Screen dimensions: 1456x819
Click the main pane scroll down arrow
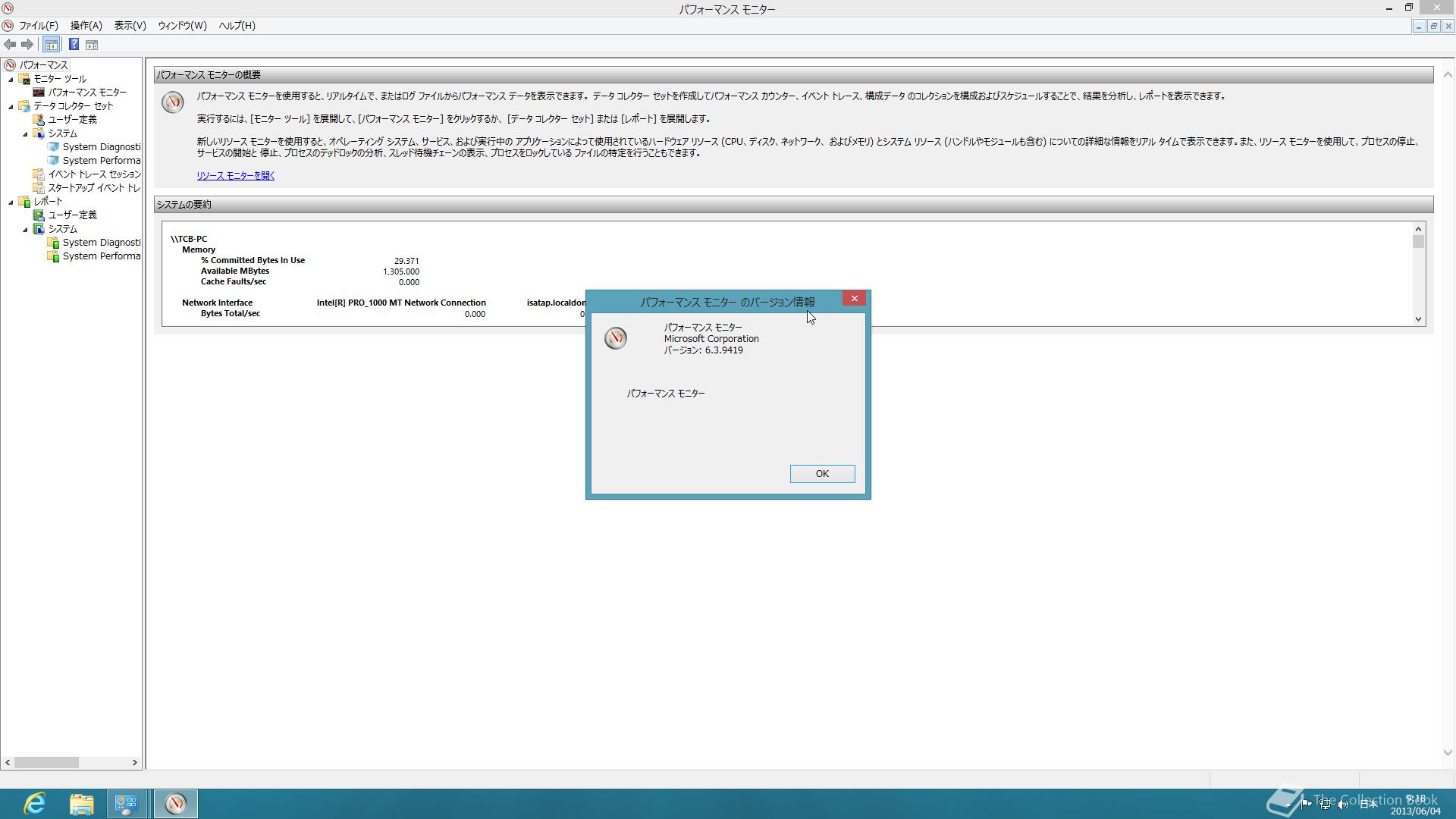[1448, 753]
